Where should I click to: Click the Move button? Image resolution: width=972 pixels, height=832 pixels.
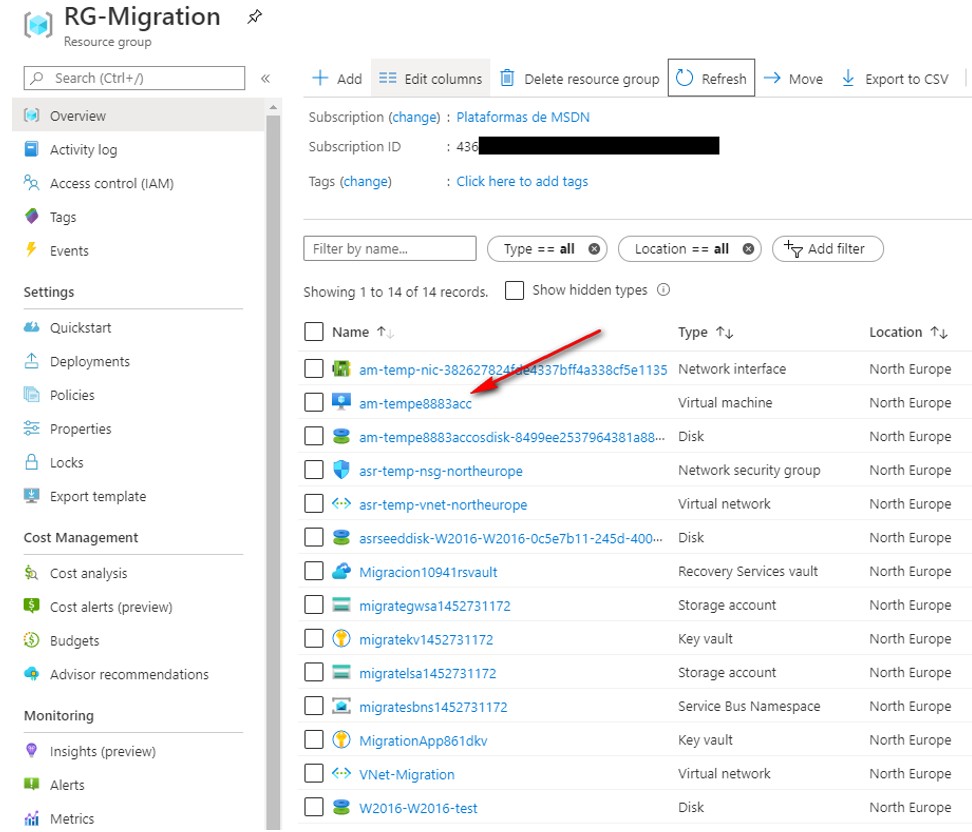(793, 79)
